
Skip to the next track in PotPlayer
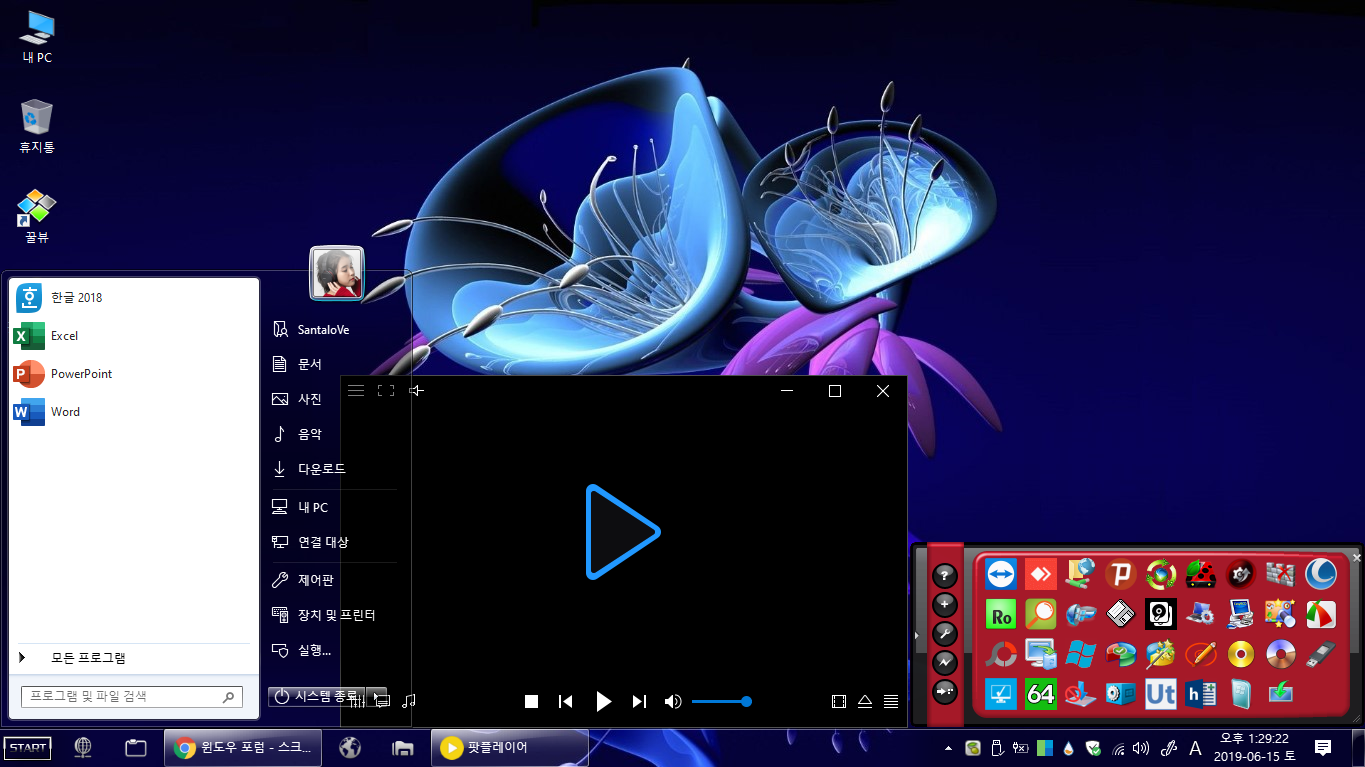[x=640, y=702]
